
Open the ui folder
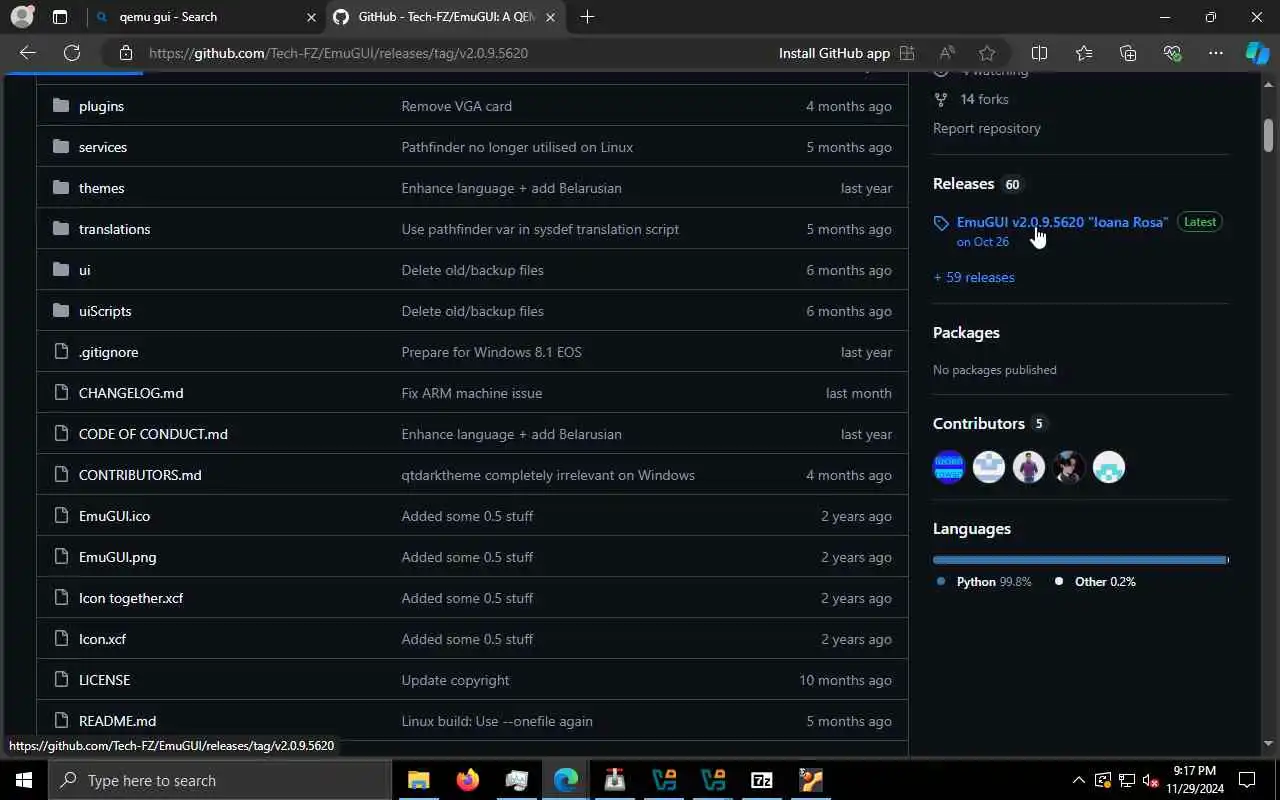click(x=84, y=270)
